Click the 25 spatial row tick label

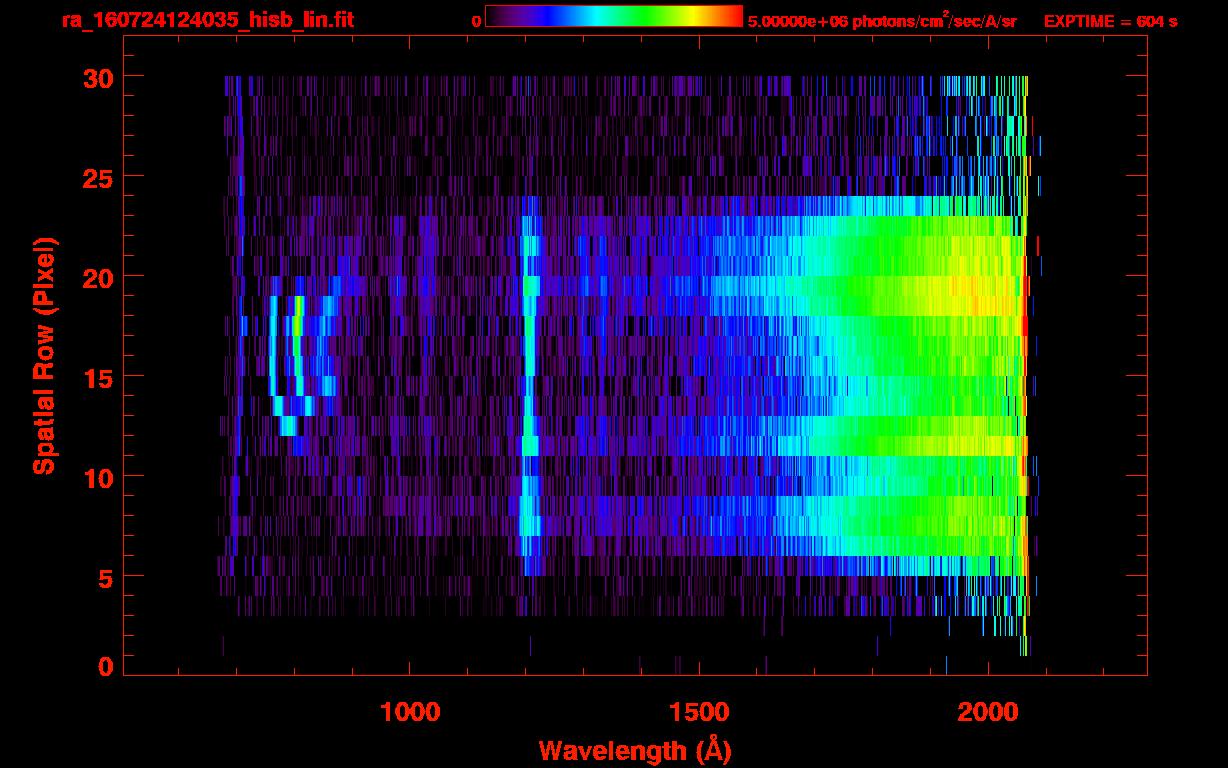(98, 177)
